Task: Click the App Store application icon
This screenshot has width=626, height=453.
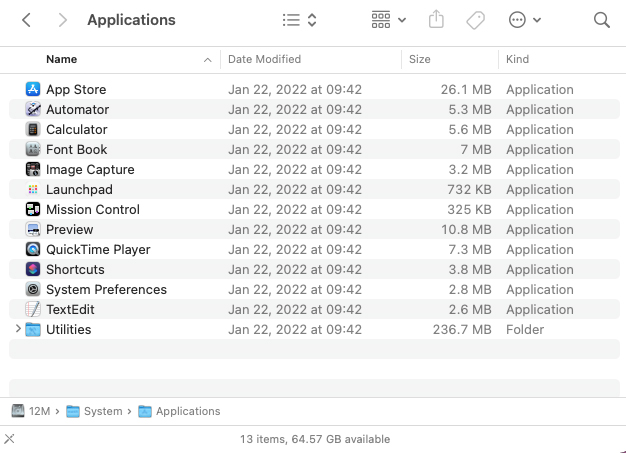Action: [x=32, y=89]
